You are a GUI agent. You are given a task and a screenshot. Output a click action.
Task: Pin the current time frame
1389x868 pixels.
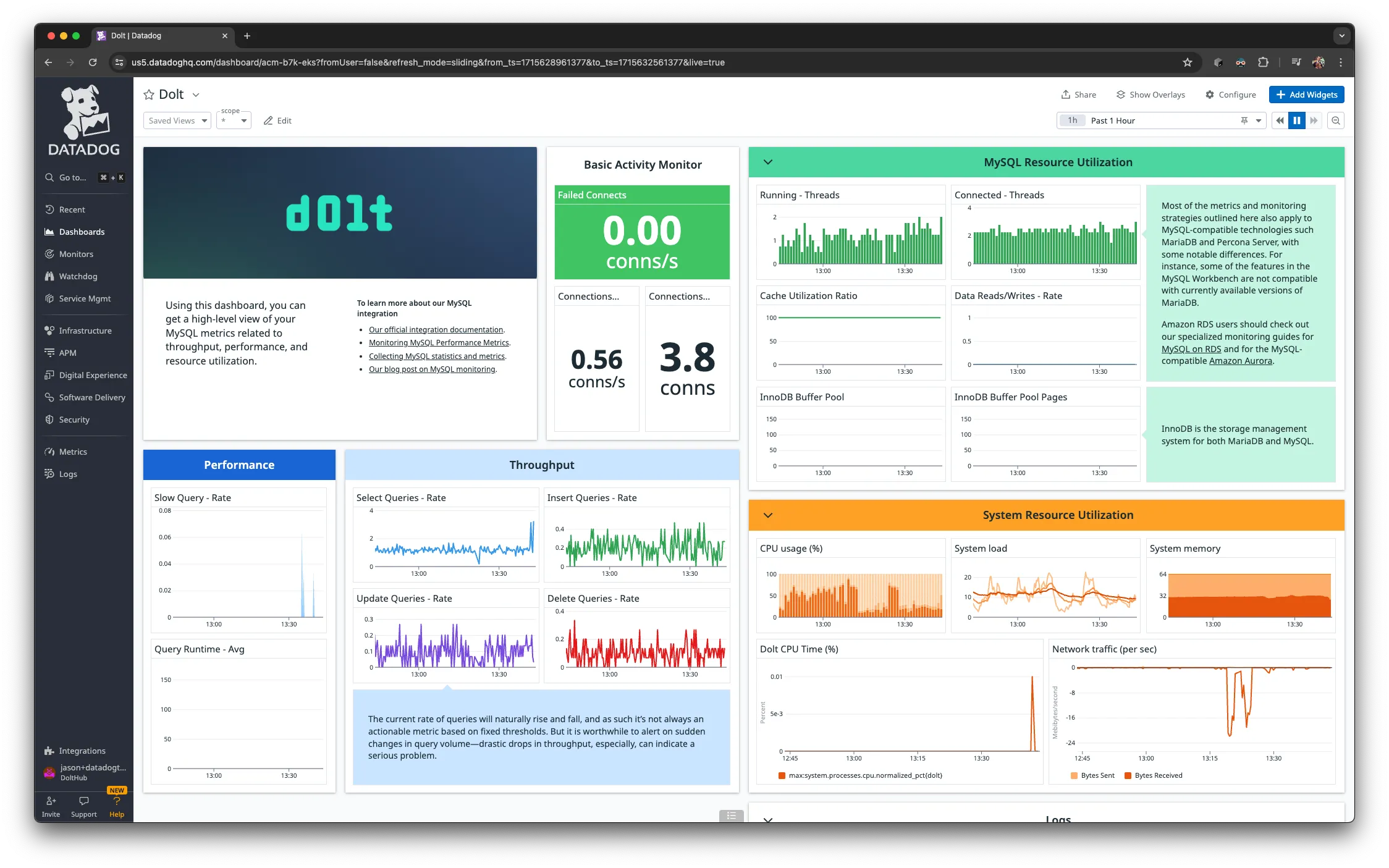[1244, 120]
